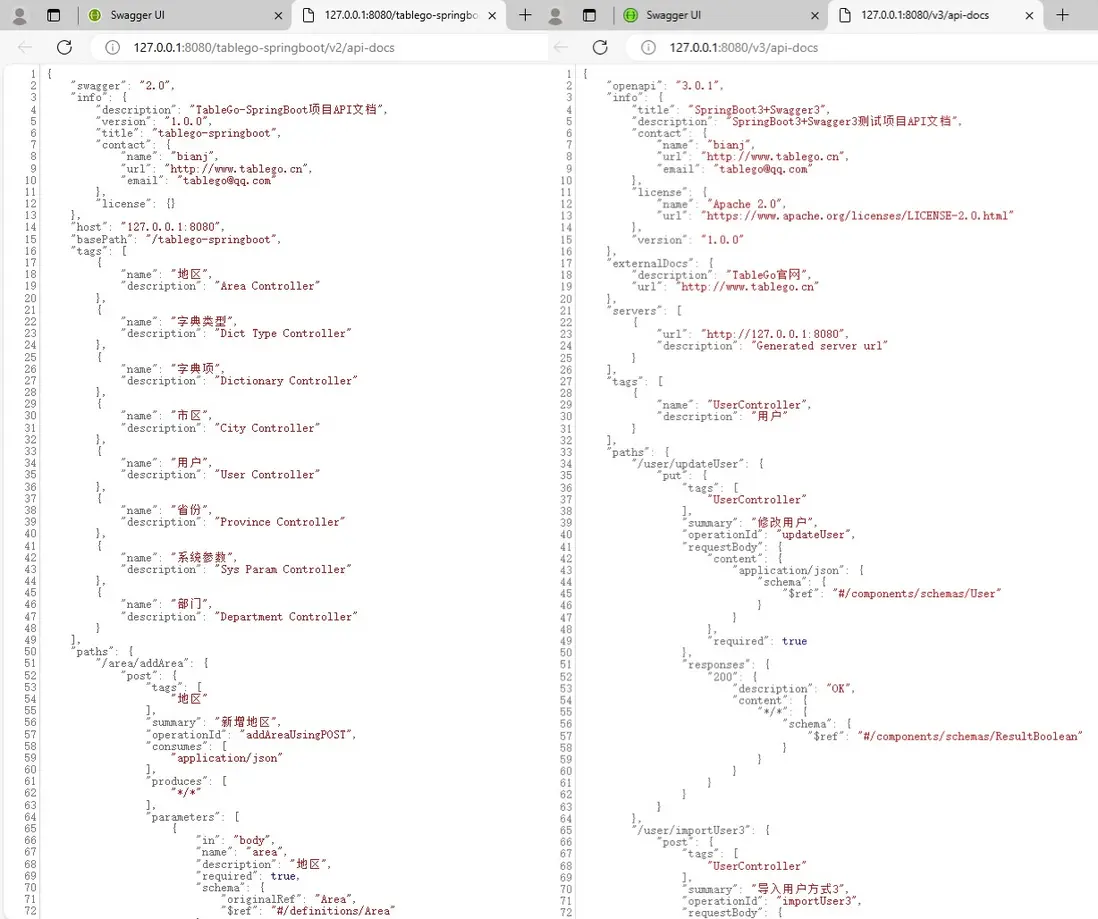Go back in the right window
Viewport: 1098px width, 919px height.
(x=560, y=47)
